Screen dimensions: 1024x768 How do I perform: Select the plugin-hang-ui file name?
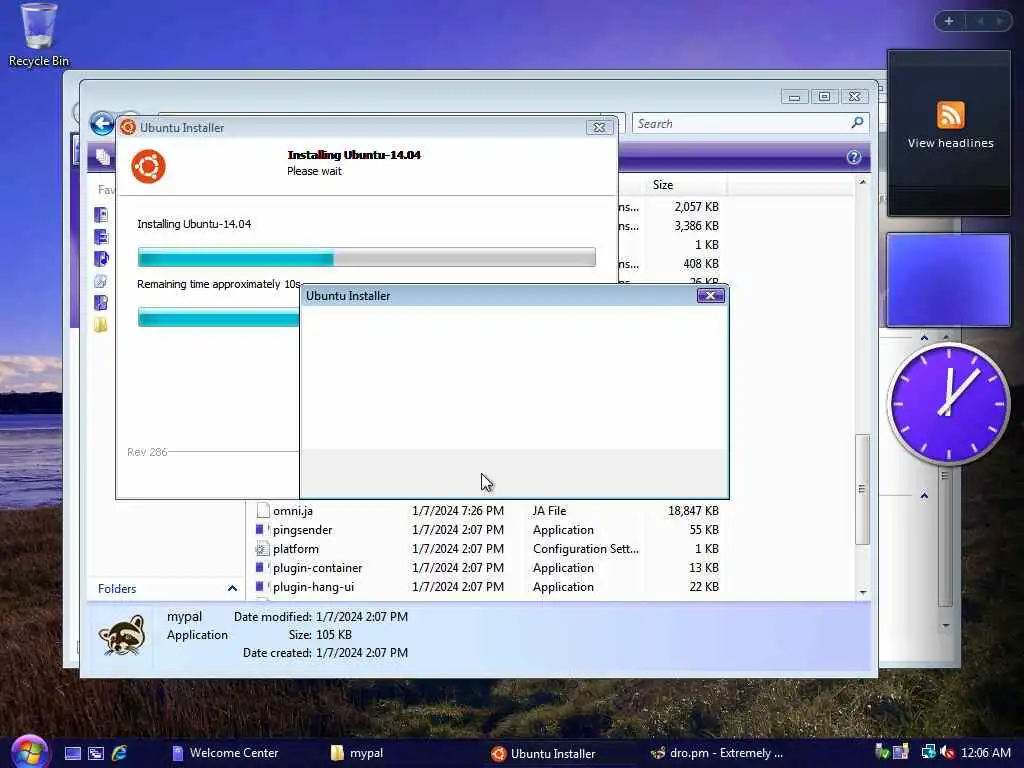[x=313, y=586]
